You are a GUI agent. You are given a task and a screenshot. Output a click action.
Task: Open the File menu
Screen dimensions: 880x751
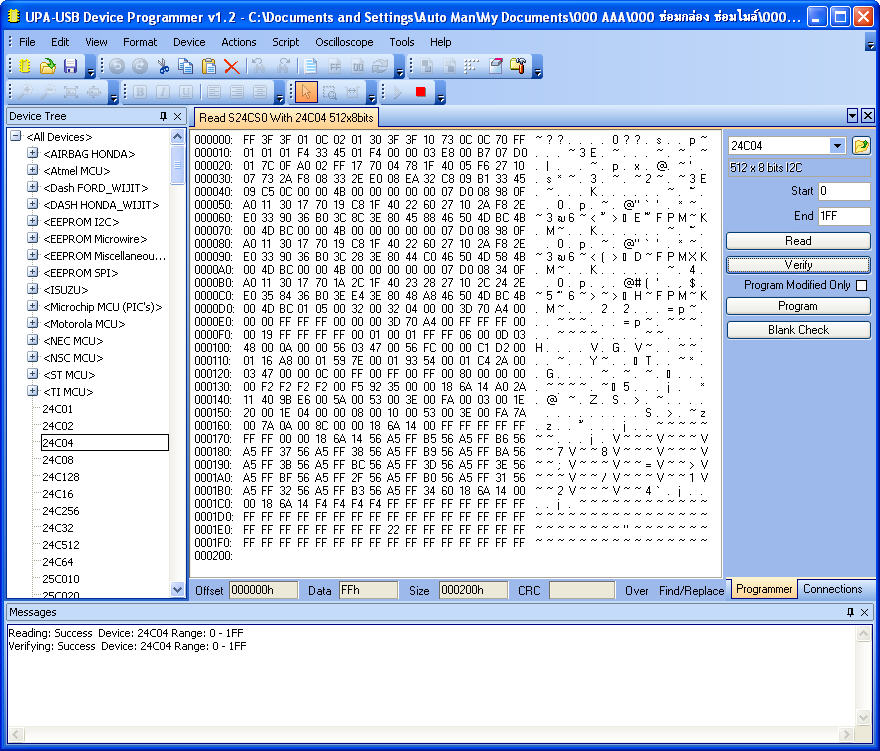click(x=27, y=42)
